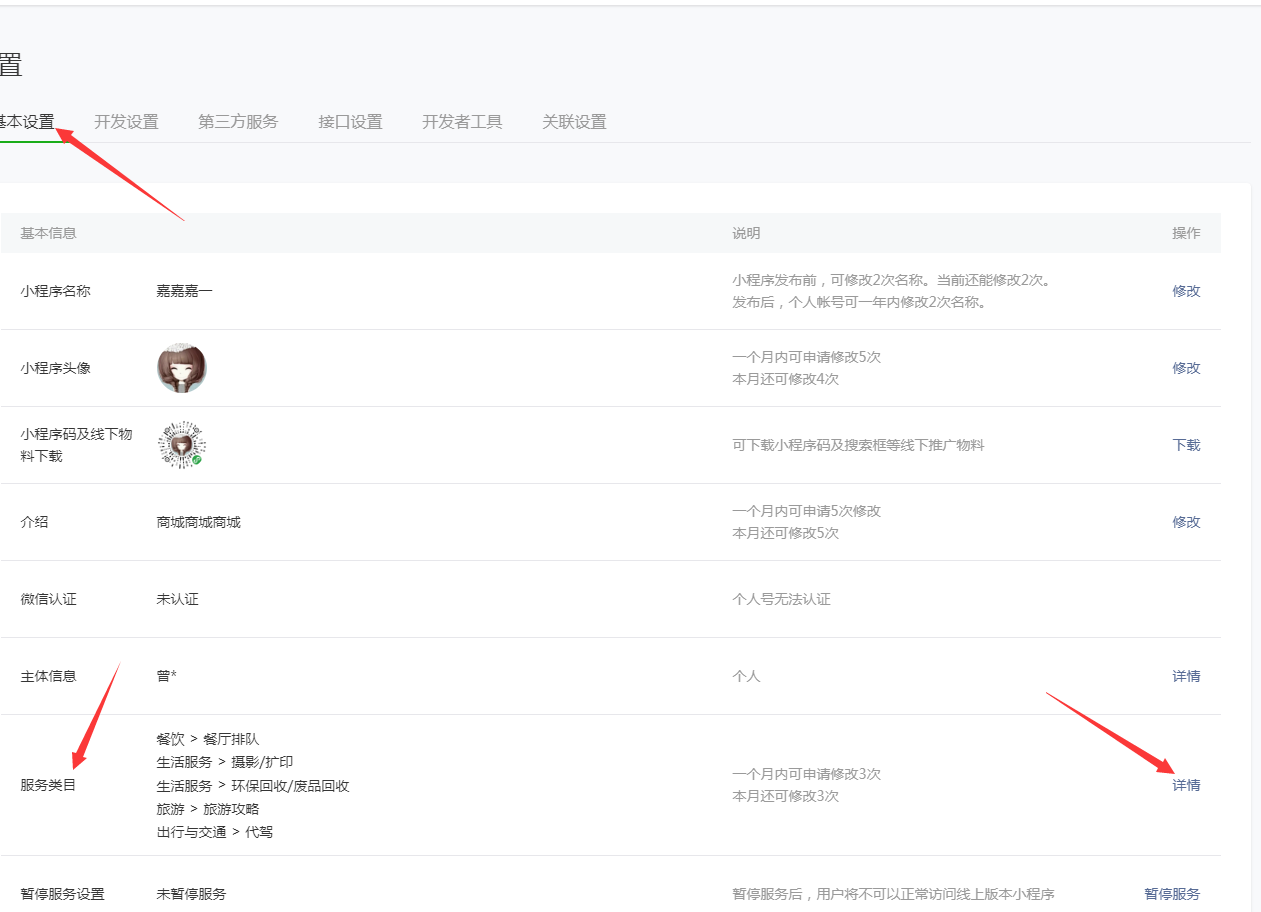This screenshot has width=1261, height=912.
Task: Click the mini program QR code icon
Action: (x=181, y=445)
